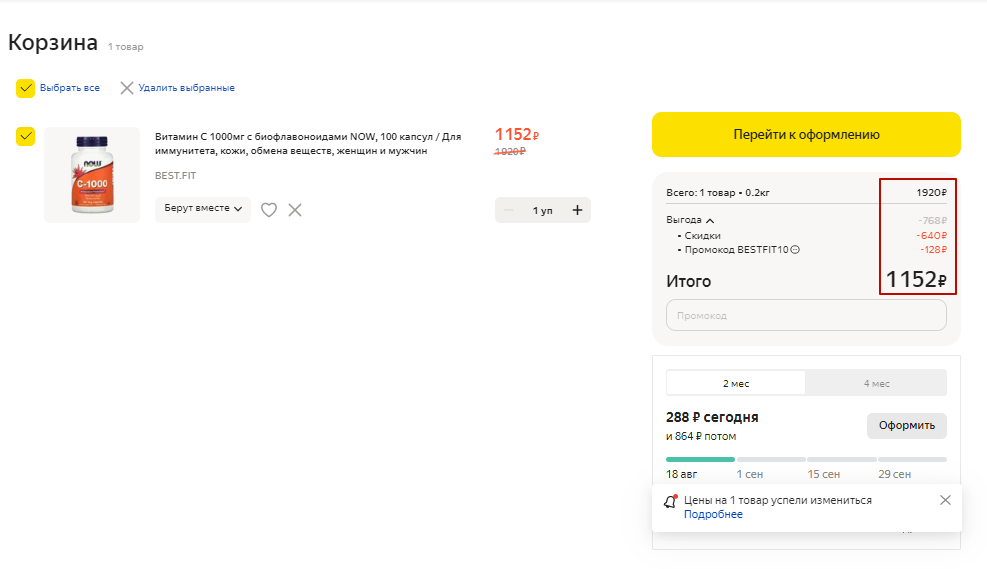
Task: Switch to the 4 мес installment tab
Action: [x=876, y=383]
